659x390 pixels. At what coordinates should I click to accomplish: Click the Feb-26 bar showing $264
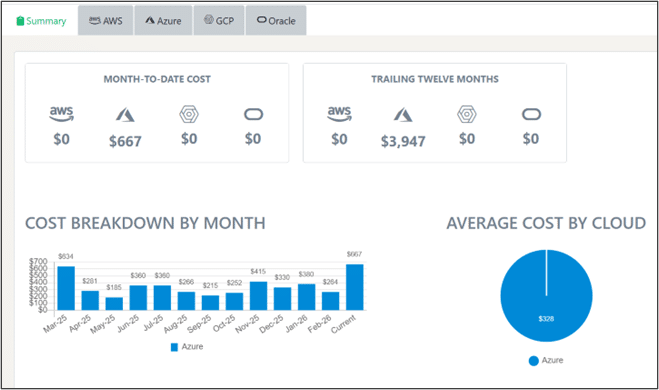pyautogui.click(x=330, y=301)
